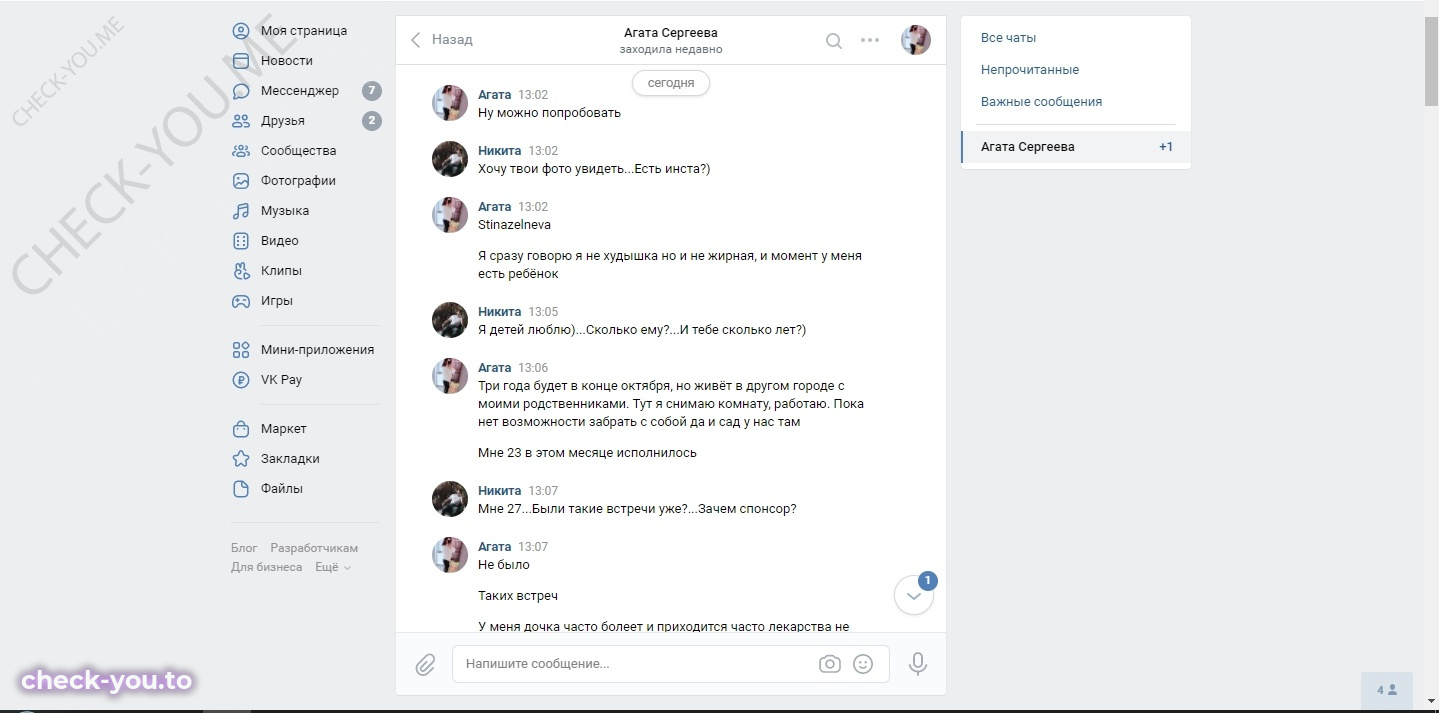The image size is (1439, 713).
Task: Expand the Ещё footer menu
Action: point(333,567)
